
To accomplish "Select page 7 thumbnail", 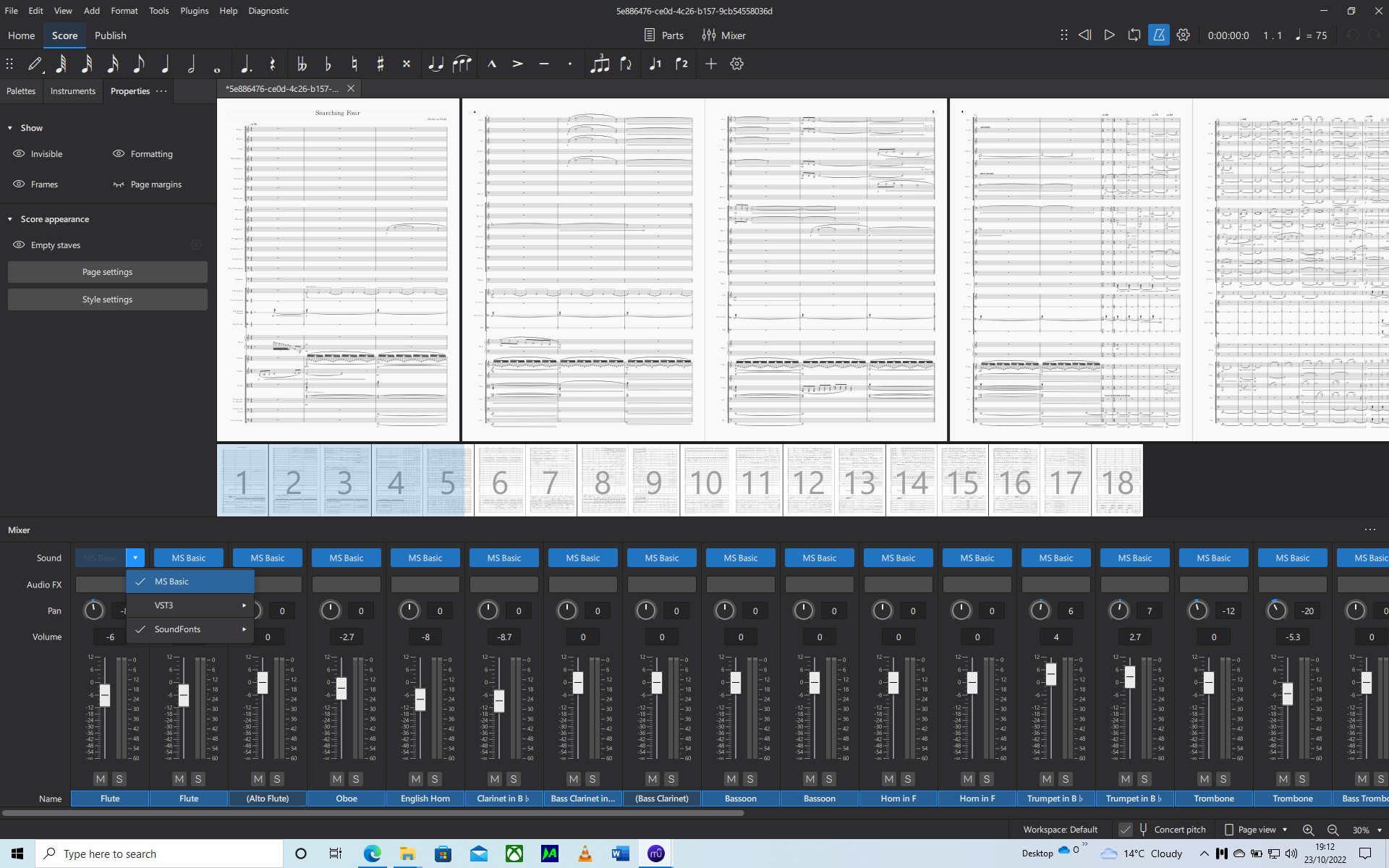I will tap(551, 480).
